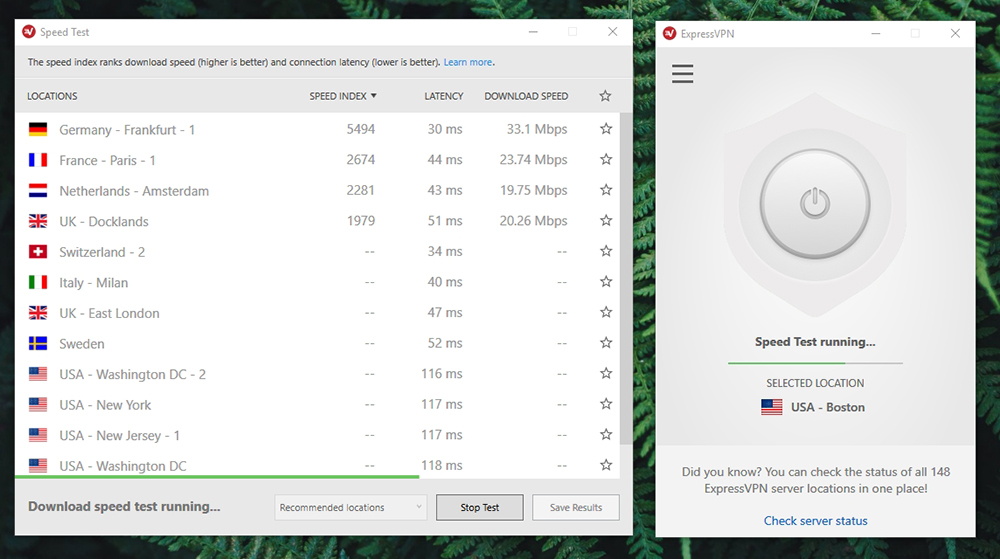Viewport: 1000px width, 559px height.
Task: Click the Sweden flag icon
Action: [38, 344]
